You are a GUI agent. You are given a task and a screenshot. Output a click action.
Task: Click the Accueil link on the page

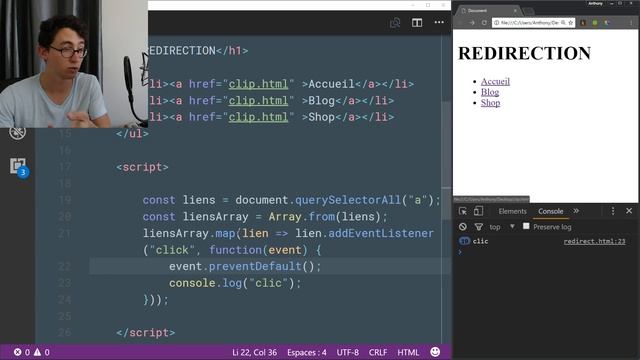tap(495, 81)
